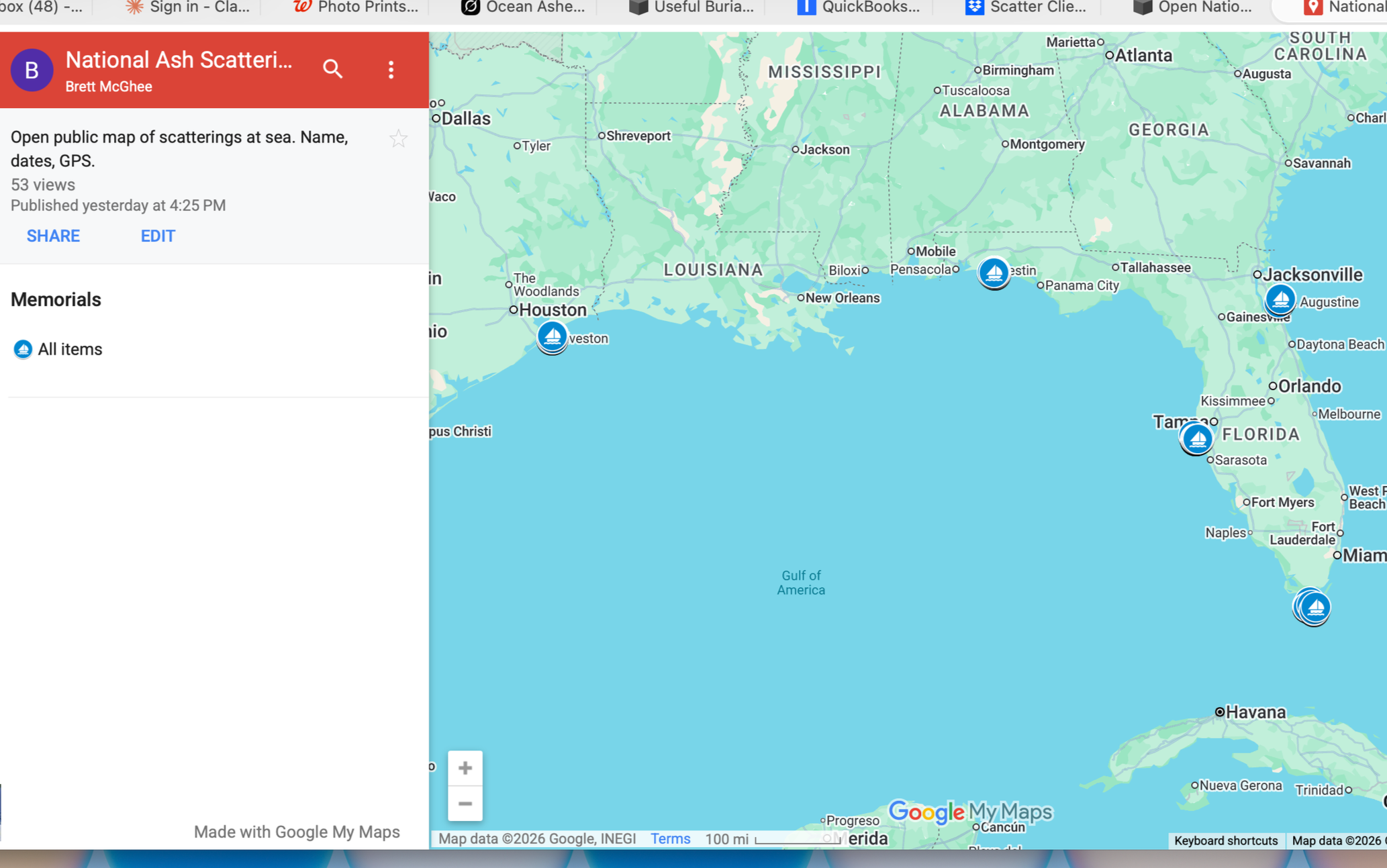Click the EDIT link

tap(158, 236)
